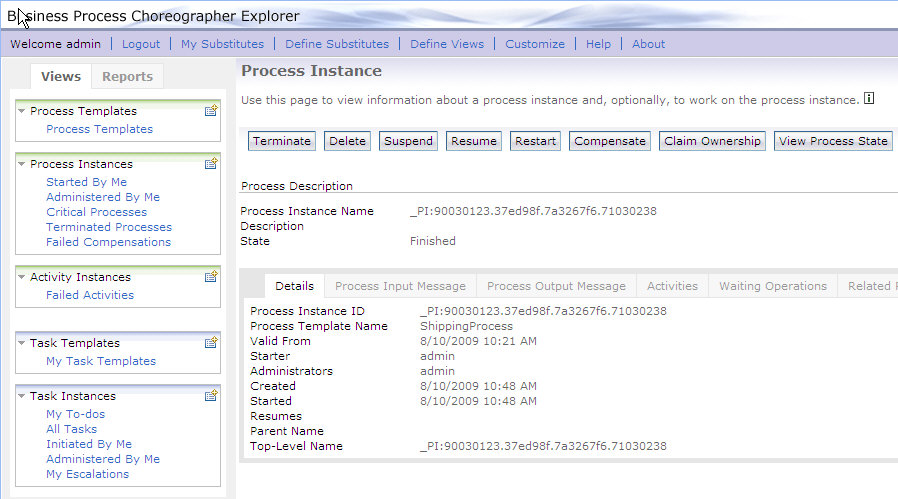Click the View Process State button

coord(833,141)
